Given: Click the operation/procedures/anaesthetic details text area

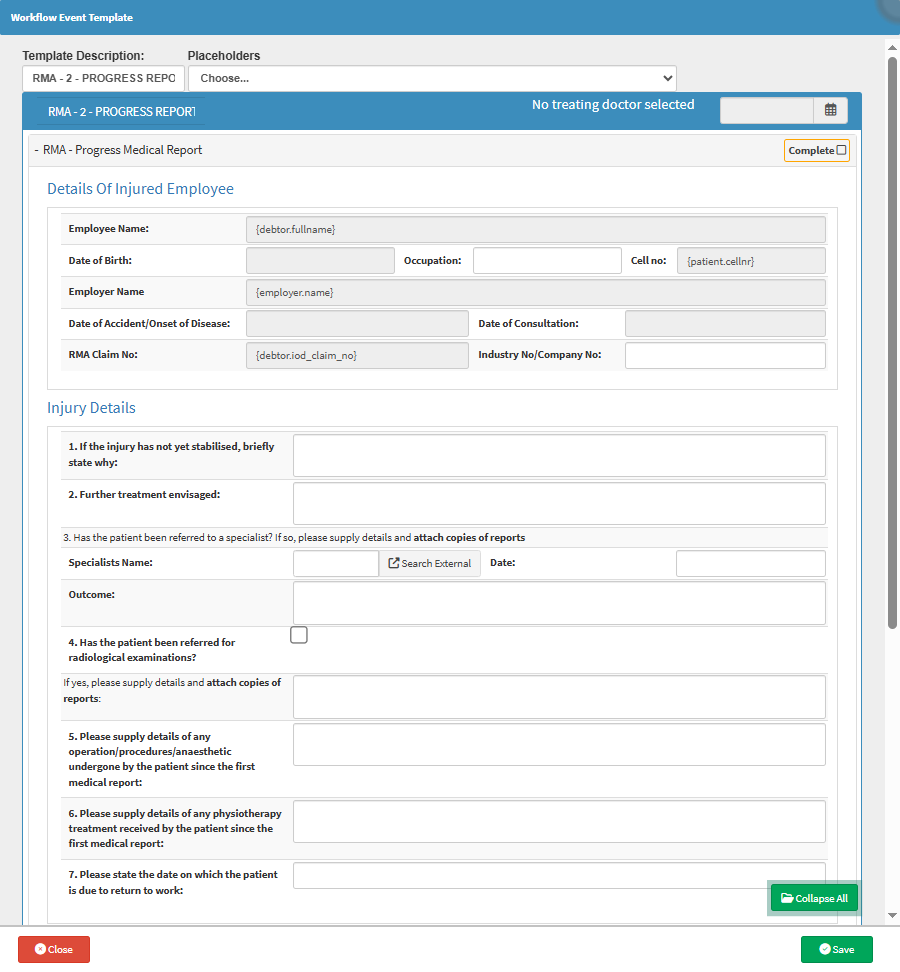Looking at the screenshot, I should (x=559, y=744).
